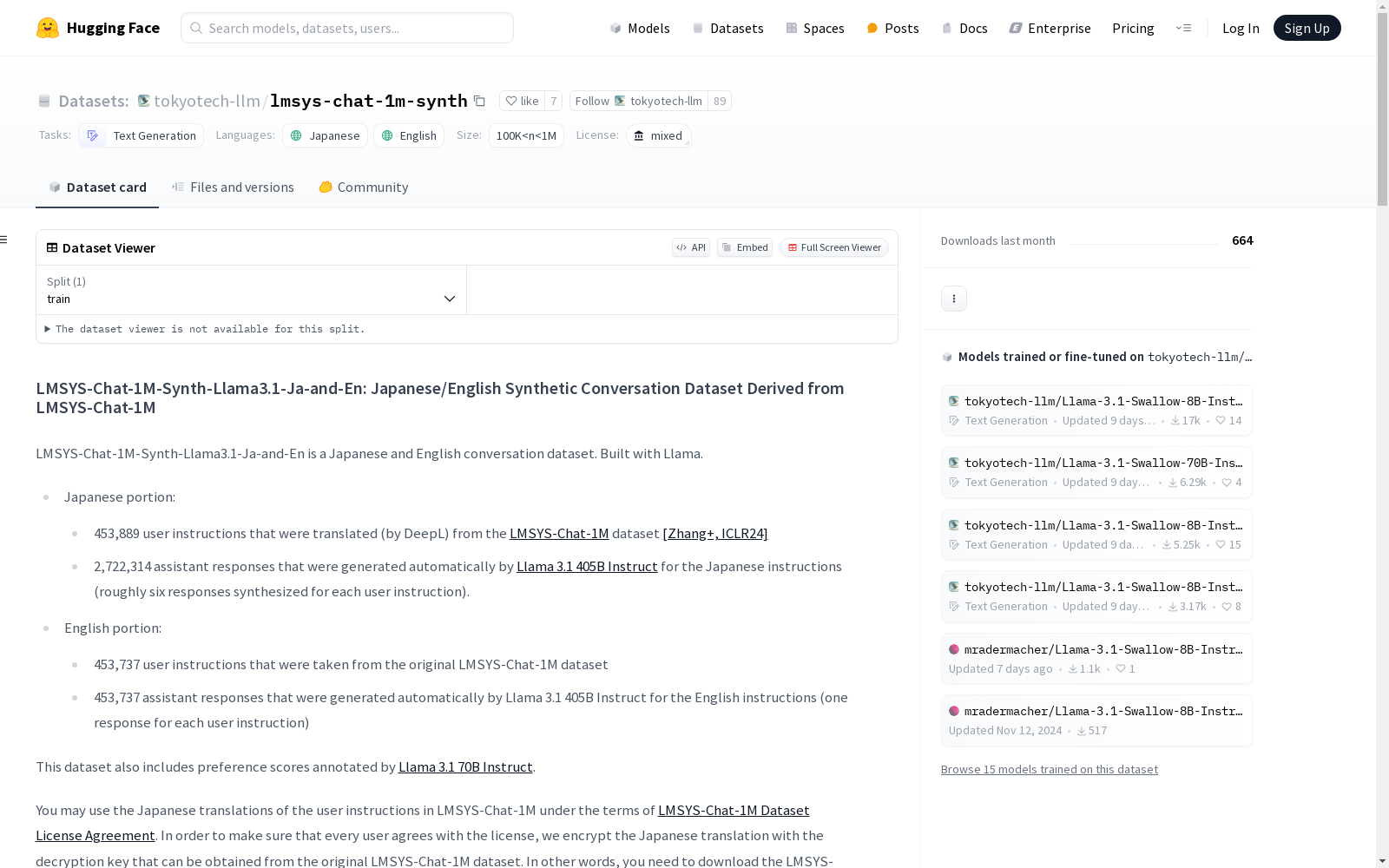Open the table of contents sidebar icon

pos(4,240)
